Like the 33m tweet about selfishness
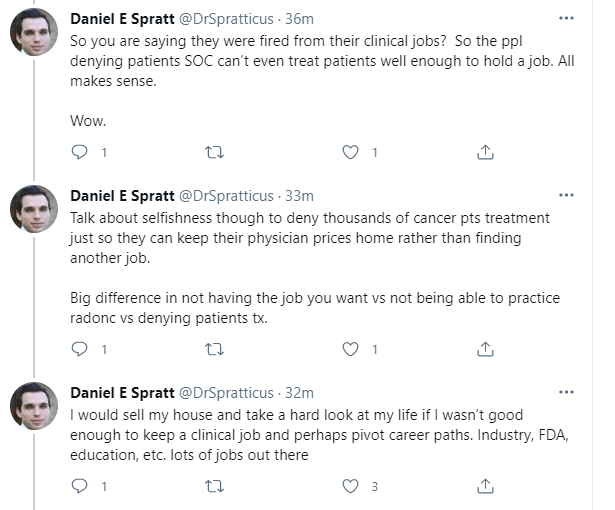615x510 pixels. pyautogui.click(x=351, y=349)
